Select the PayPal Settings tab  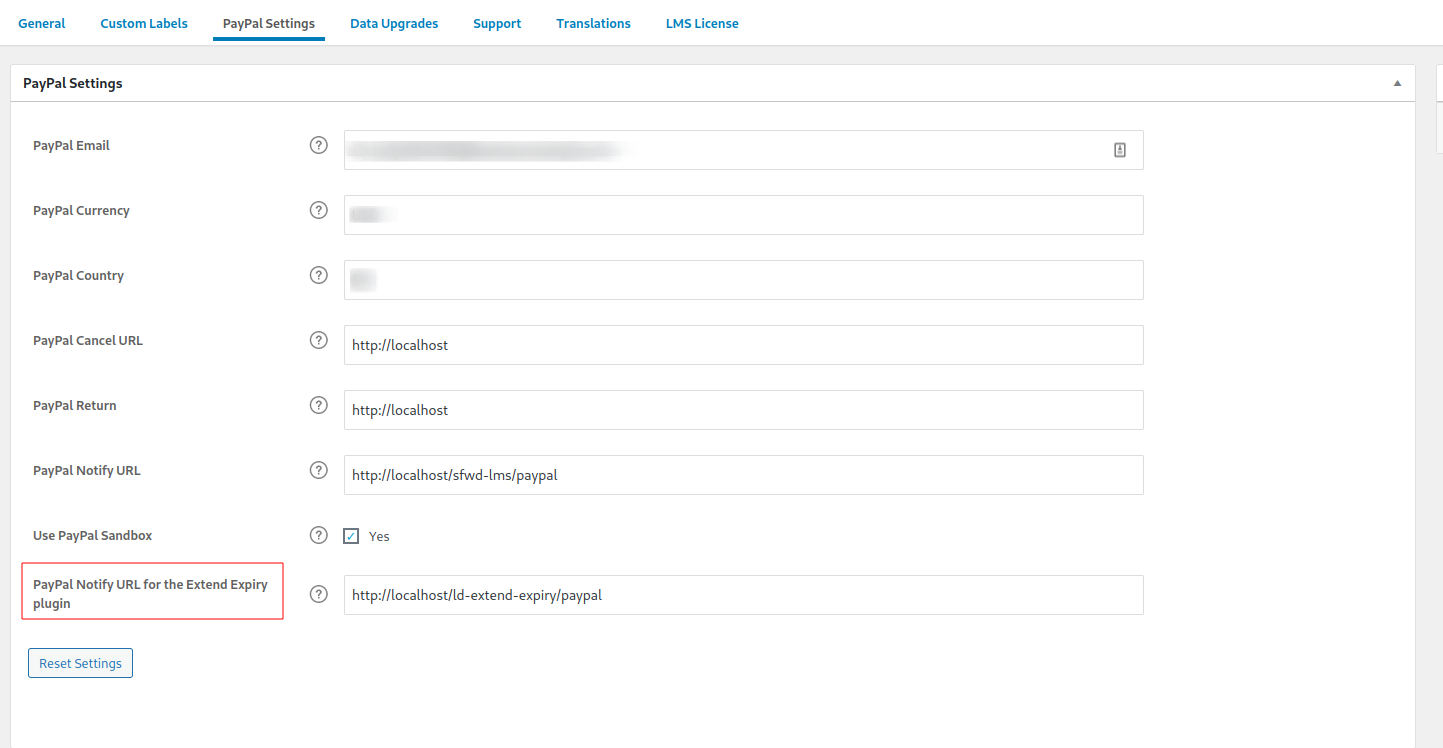pos(269,23)
